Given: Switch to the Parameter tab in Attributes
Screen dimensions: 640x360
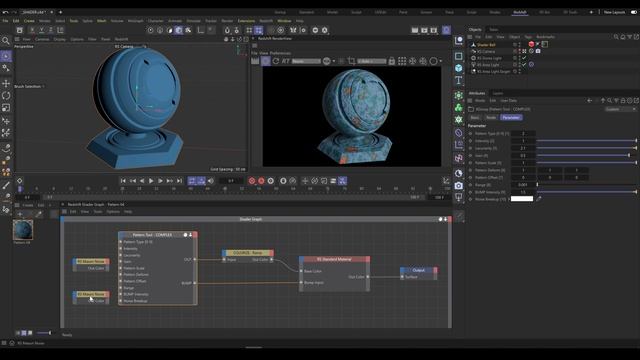Looking at the screenshot, I should pos(511,118).
